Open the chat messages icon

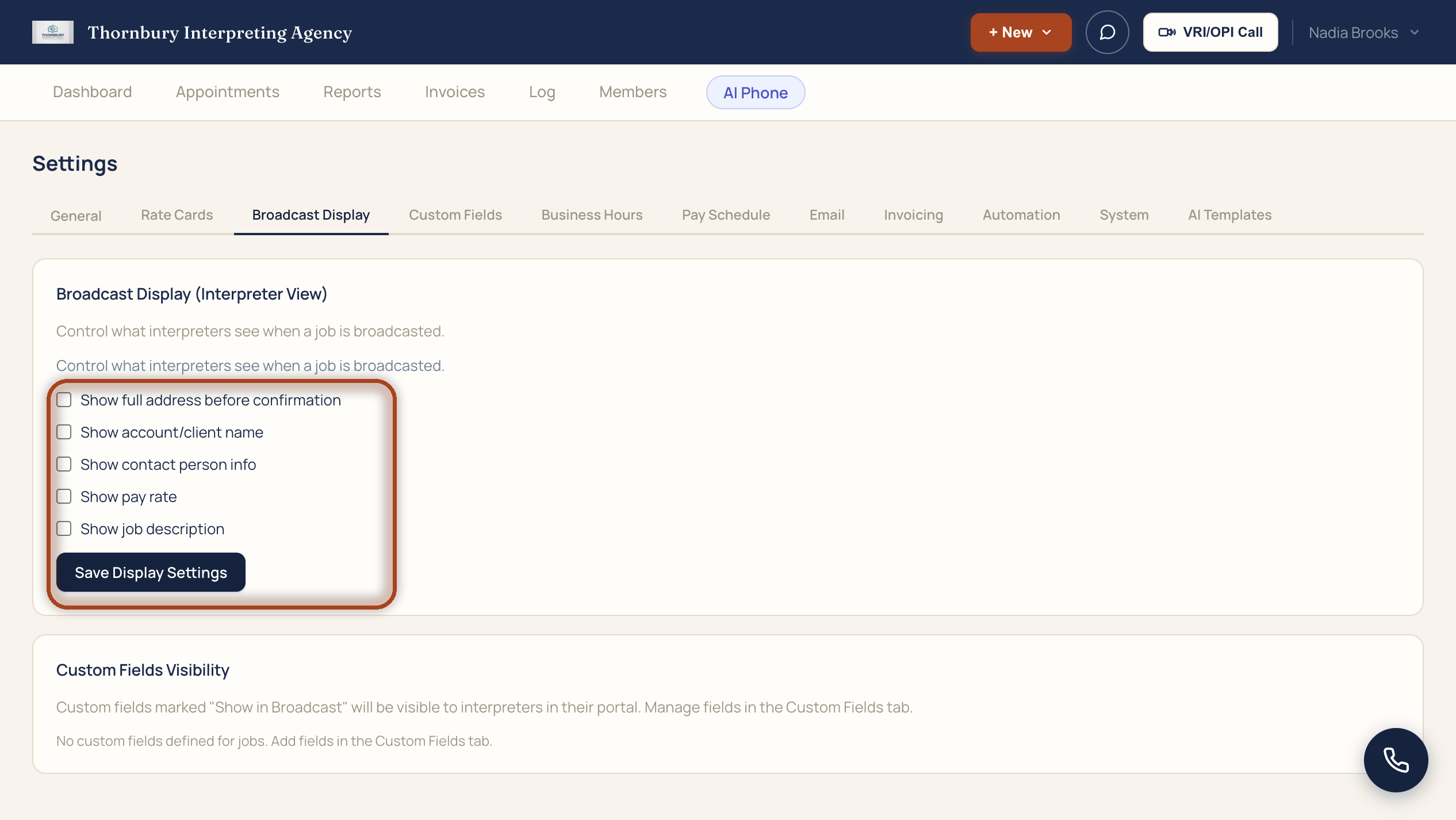[x=1107, y=32]
